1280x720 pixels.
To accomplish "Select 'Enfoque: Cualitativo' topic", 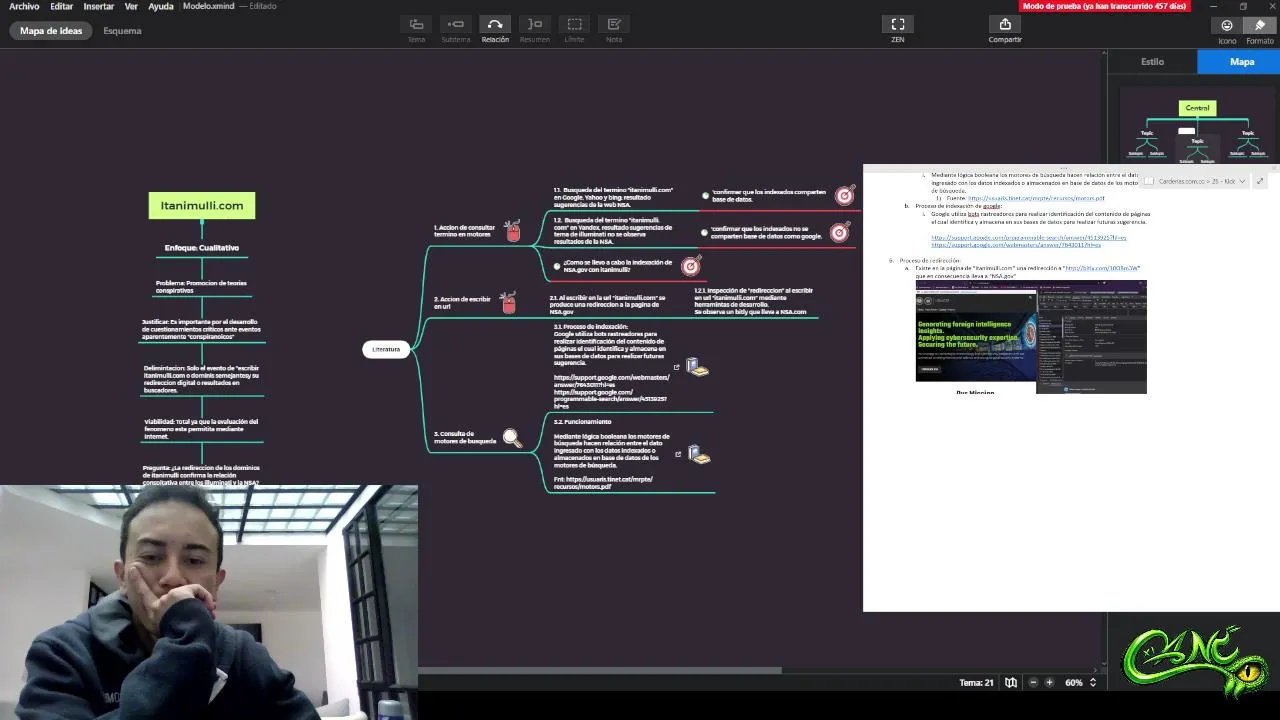I will (202, 247).
